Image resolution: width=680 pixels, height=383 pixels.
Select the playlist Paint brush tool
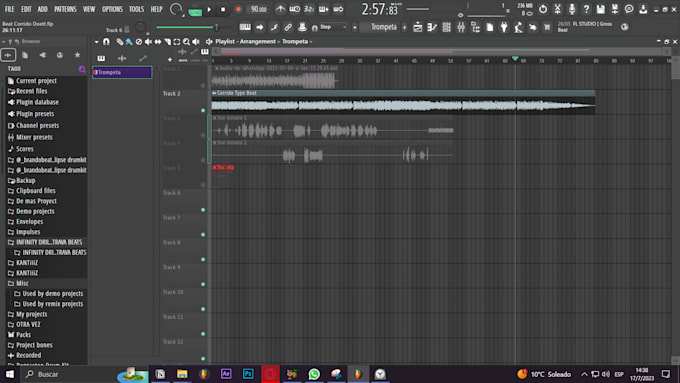click(129, 42)
